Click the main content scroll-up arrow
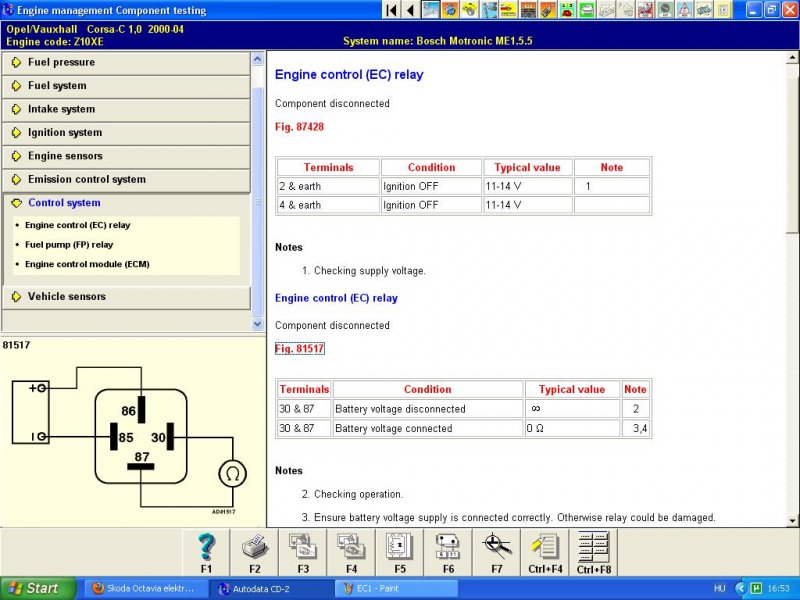Viewport: 800px width, 600px height. pyautogui.click(x=793, y=58)
